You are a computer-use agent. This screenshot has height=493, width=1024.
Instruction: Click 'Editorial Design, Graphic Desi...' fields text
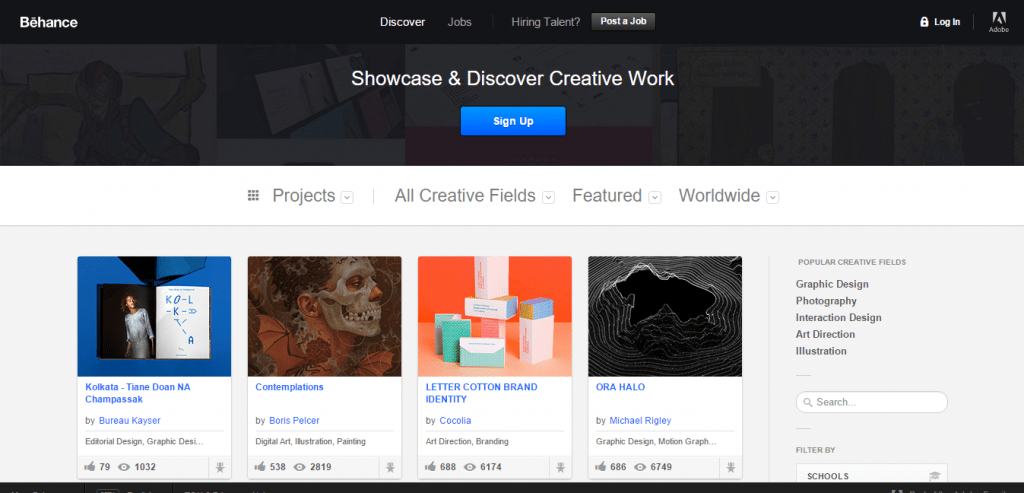click(144, 441)
